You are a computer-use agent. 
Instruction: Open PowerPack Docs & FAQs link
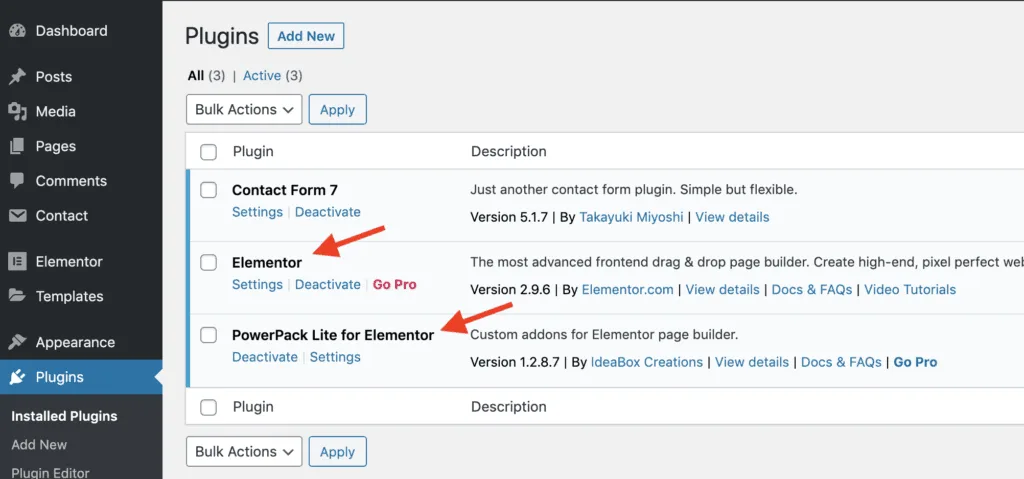coord(841,362)
